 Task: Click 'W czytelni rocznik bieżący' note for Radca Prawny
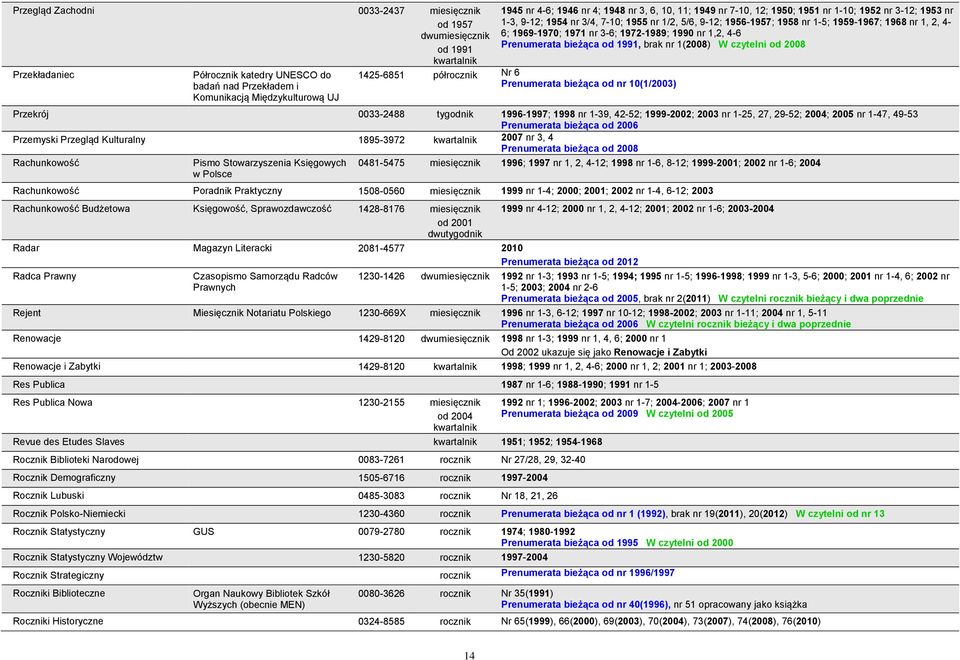pyautogui.click(x=820, y=299)
